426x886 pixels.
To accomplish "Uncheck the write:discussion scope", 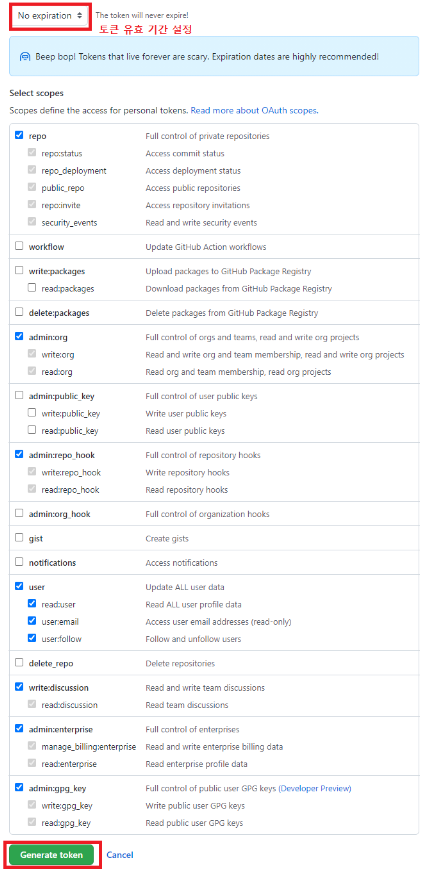I will pyautogui.click(x=19, y=687).
